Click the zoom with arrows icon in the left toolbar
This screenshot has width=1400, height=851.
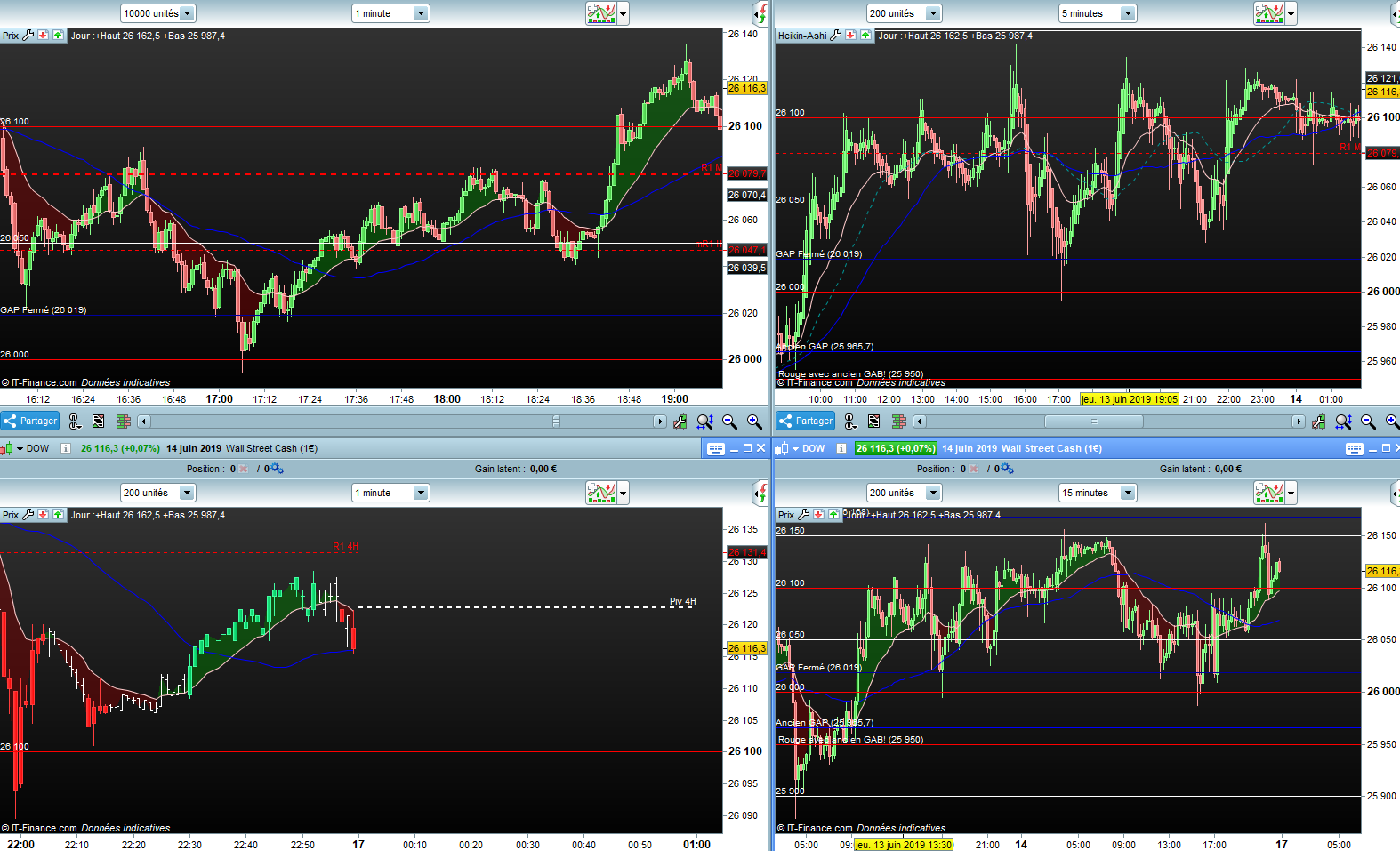pos(705,421)
